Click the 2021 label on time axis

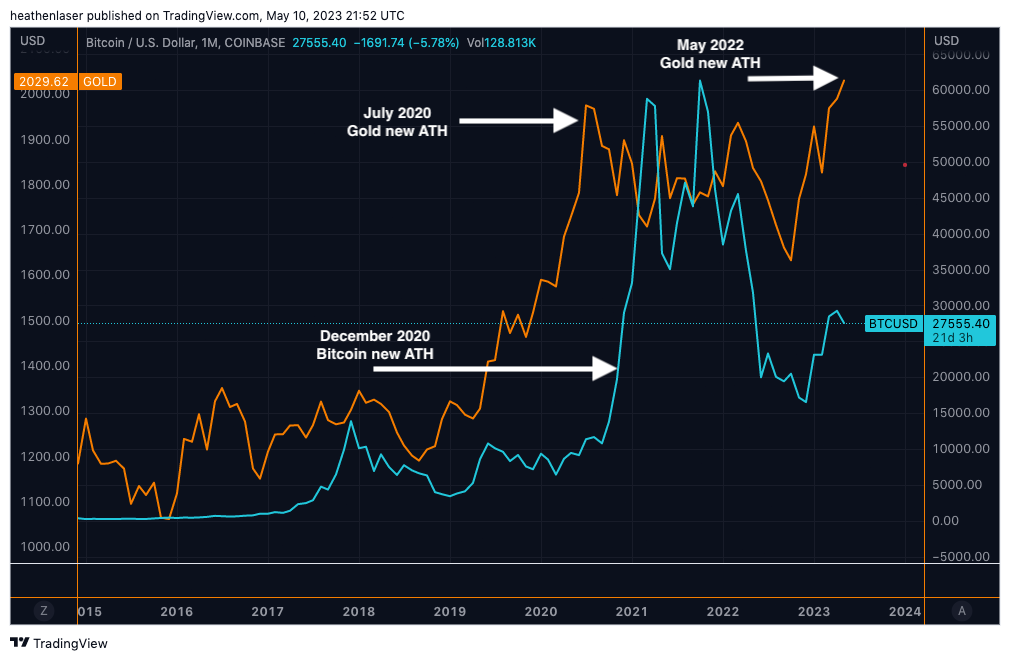coord(631,611)
